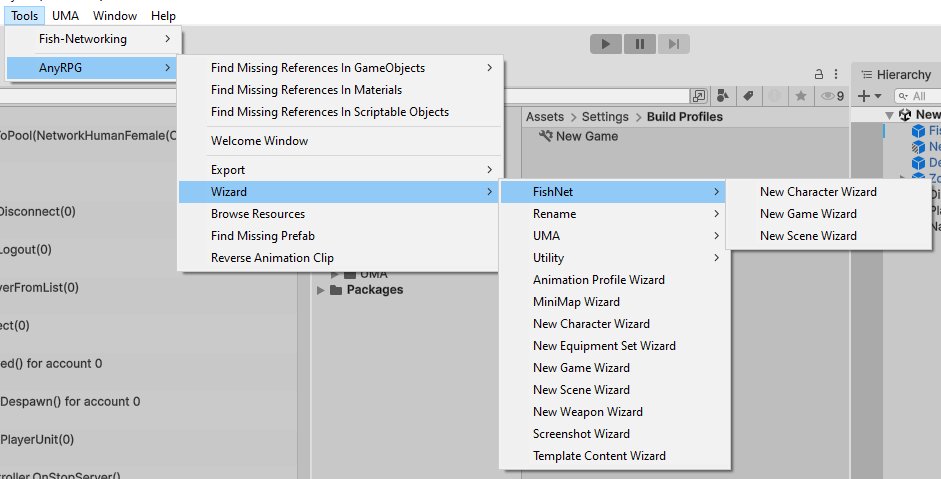941x479 pixels.
Task: Open the Help menu
Action: [x=163, y=16]
